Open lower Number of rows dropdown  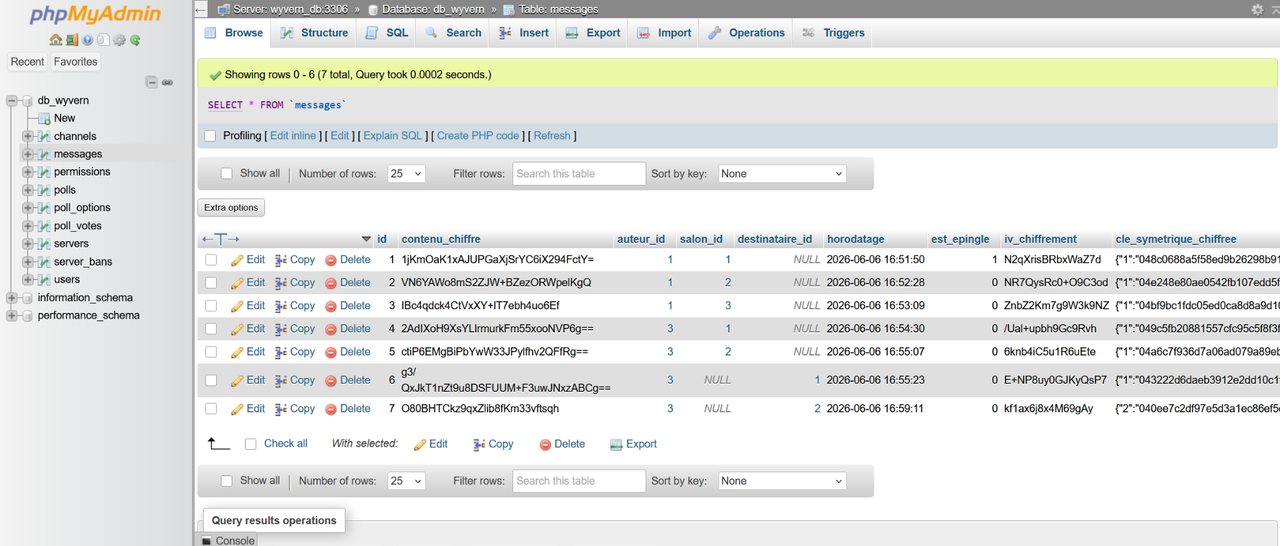[x=405, y=481]
